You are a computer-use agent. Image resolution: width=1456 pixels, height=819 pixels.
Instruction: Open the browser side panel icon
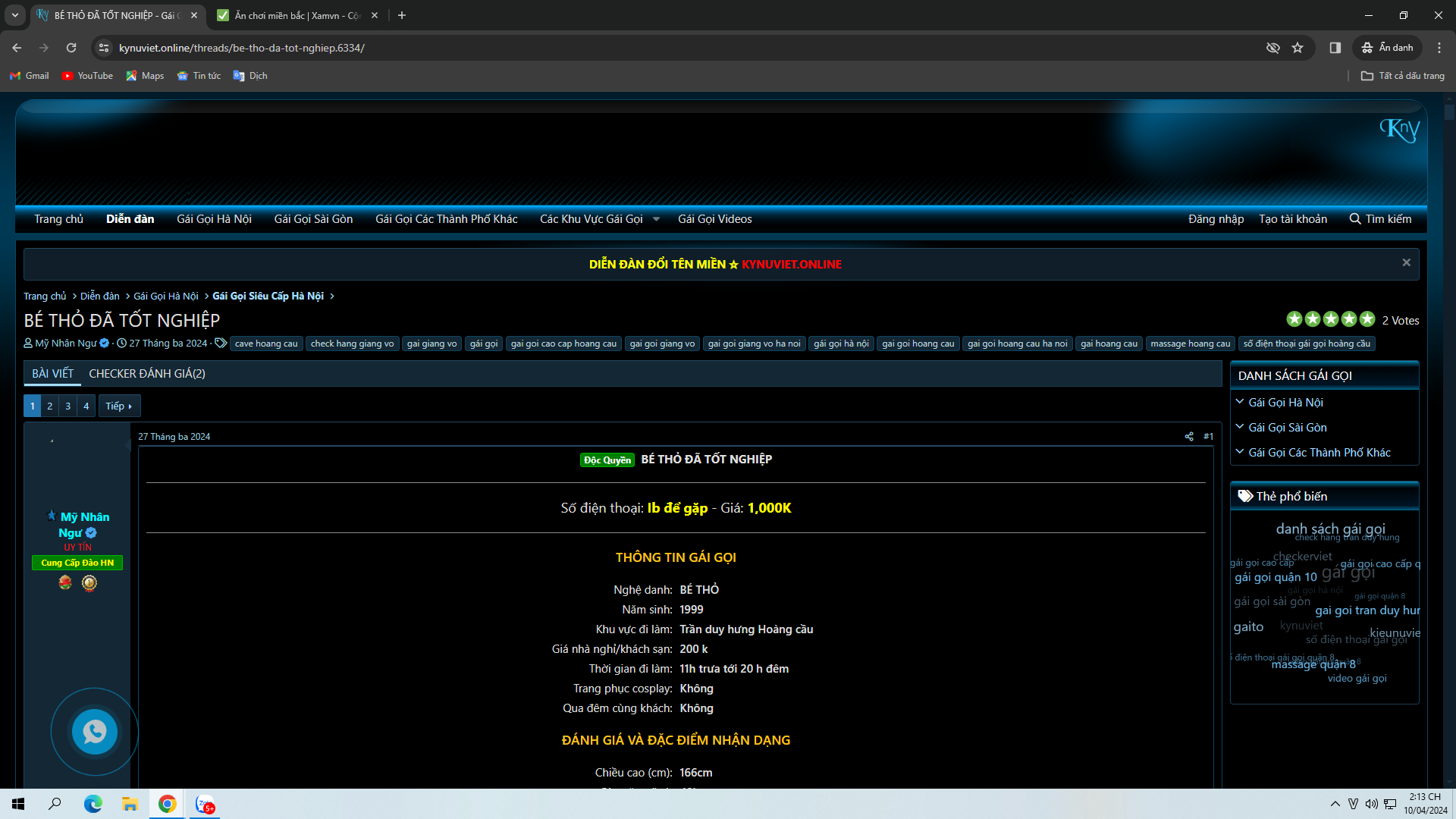(x=1335, y=48)
